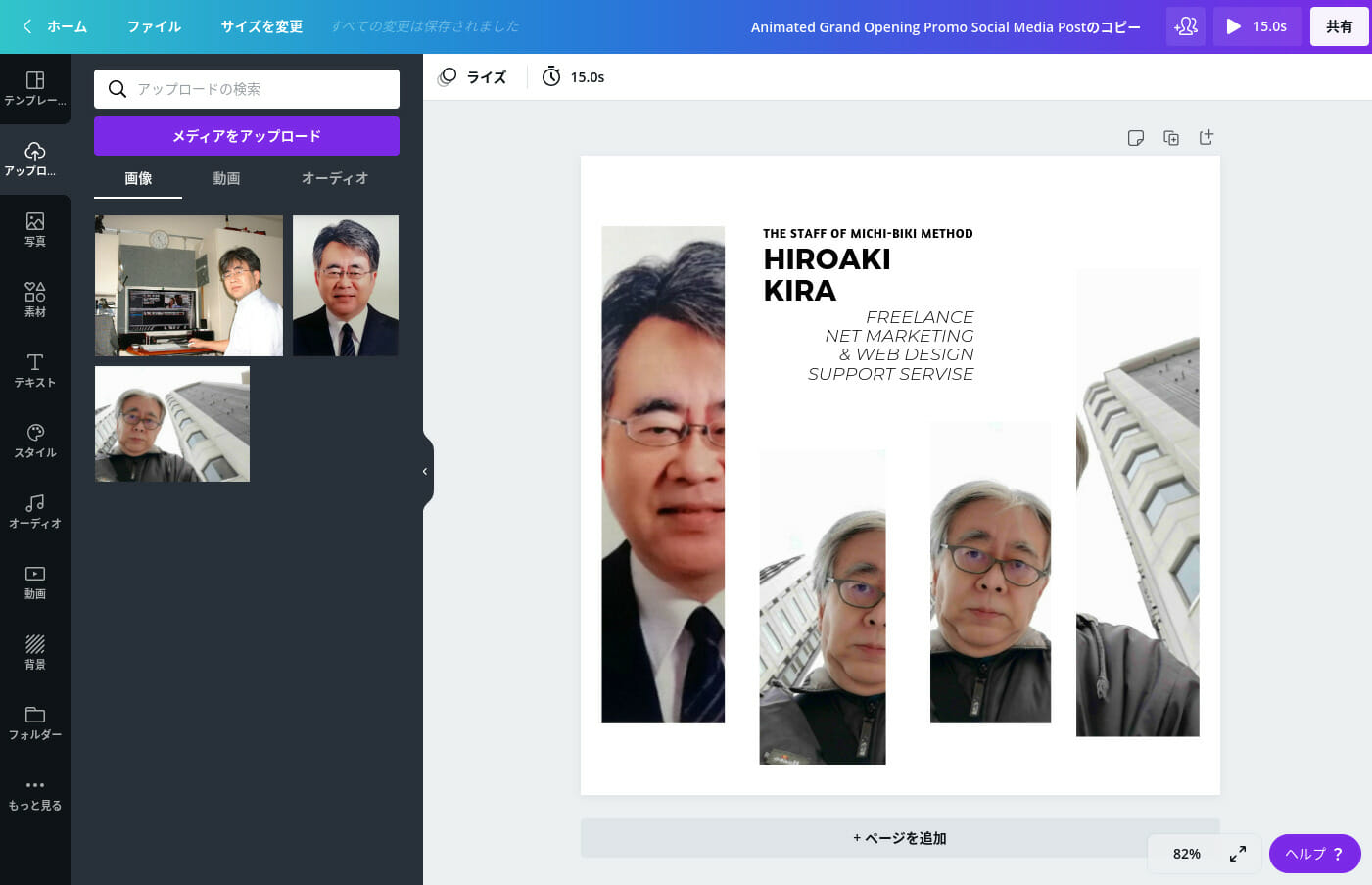Open the Folders sidebar panel
The image size is (1372, 885).
click(35, 722)
